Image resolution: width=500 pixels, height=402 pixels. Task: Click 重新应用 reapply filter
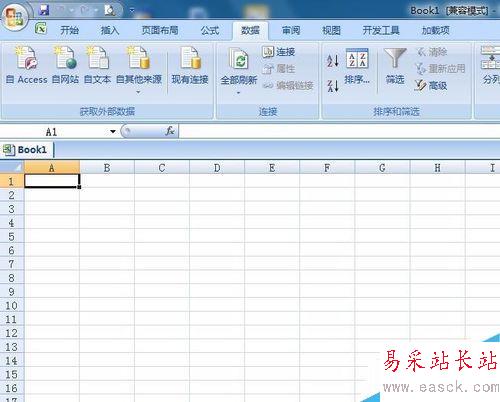coord(440,69)
